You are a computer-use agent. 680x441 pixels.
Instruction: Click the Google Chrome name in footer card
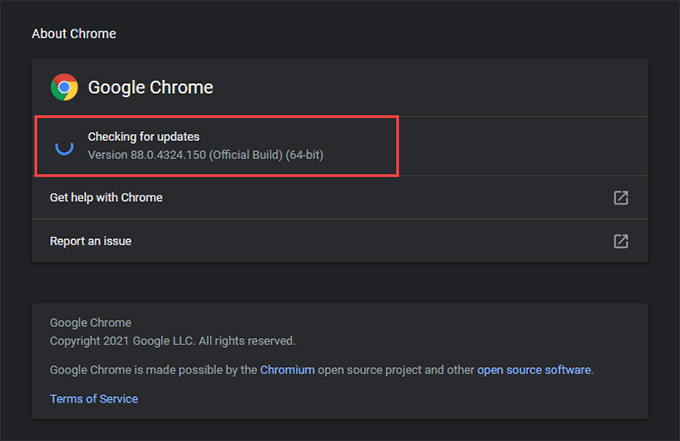(90, 323)
